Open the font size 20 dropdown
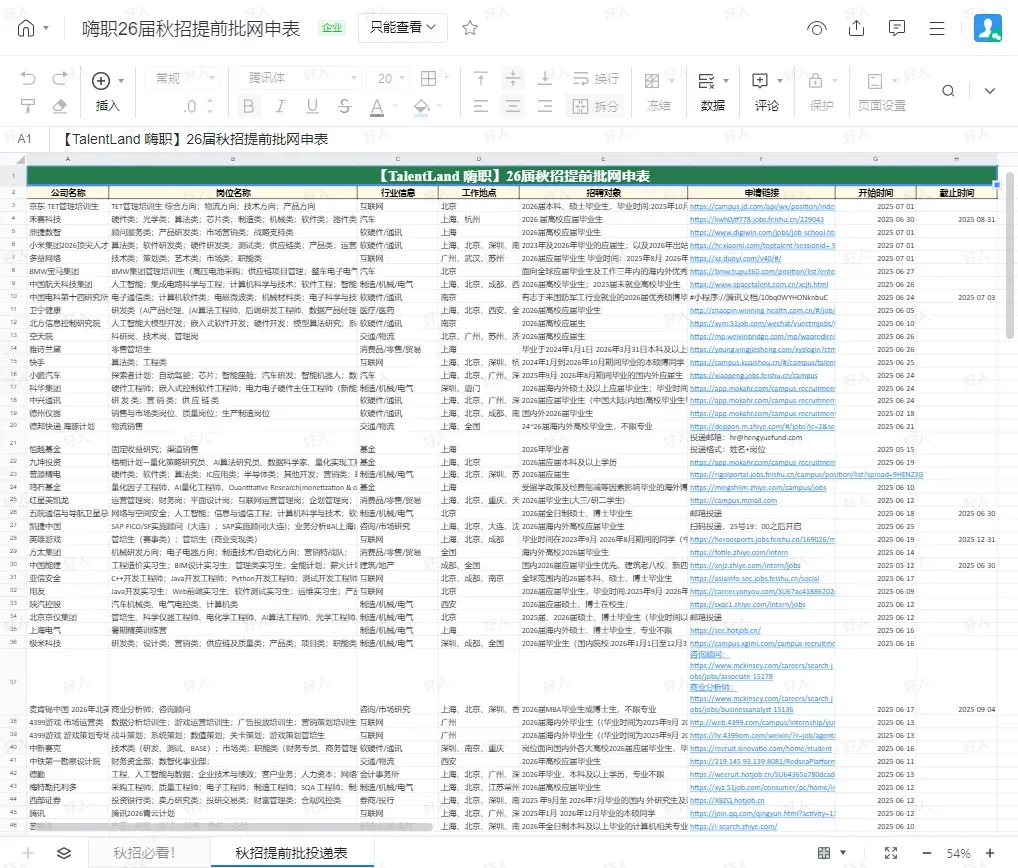This screenshot has width=1018, height=868. [x=390, y=79]
